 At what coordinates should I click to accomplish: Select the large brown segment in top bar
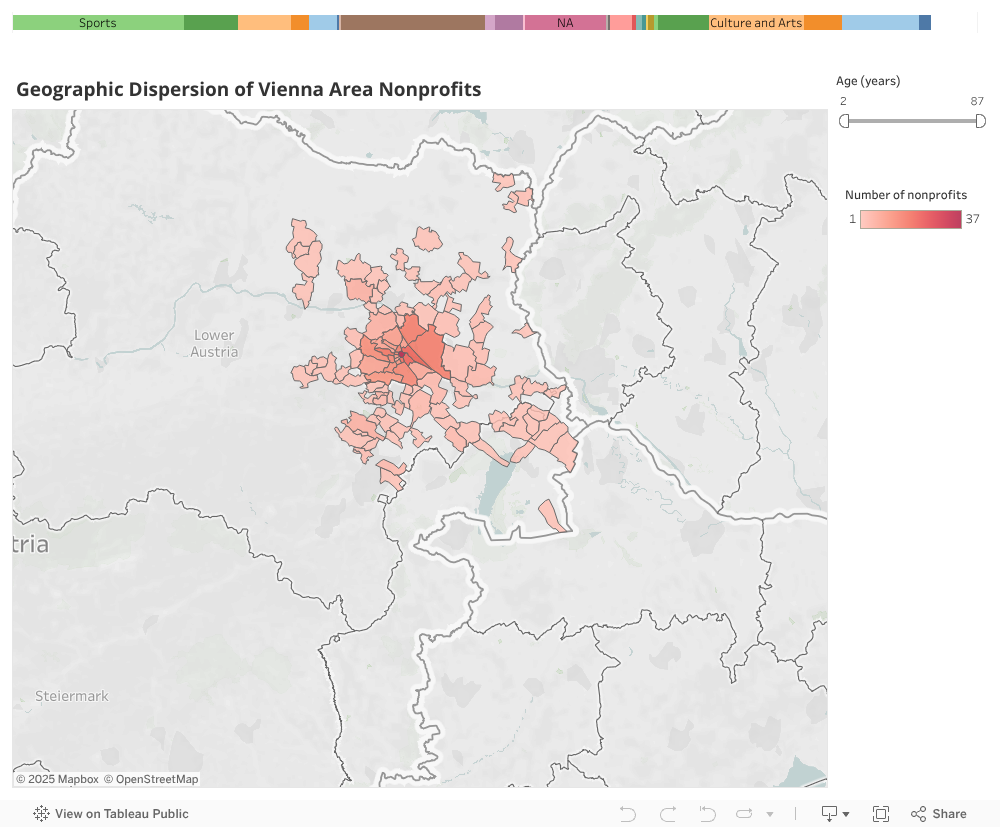pyautogui.click(x=412, y=22)
